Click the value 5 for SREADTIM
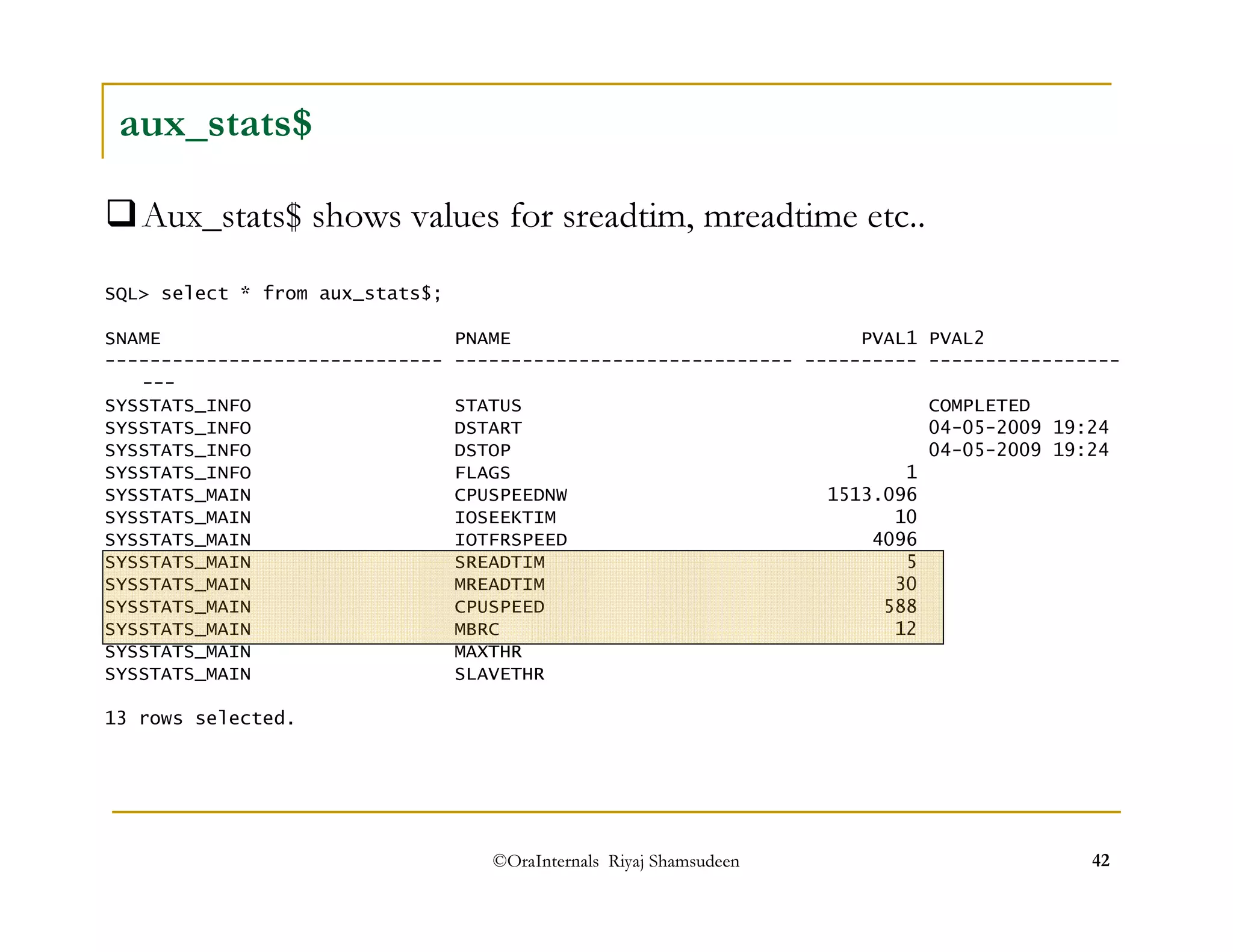Viewport: 1233px width, 952px height. click(x=912, y=562)
